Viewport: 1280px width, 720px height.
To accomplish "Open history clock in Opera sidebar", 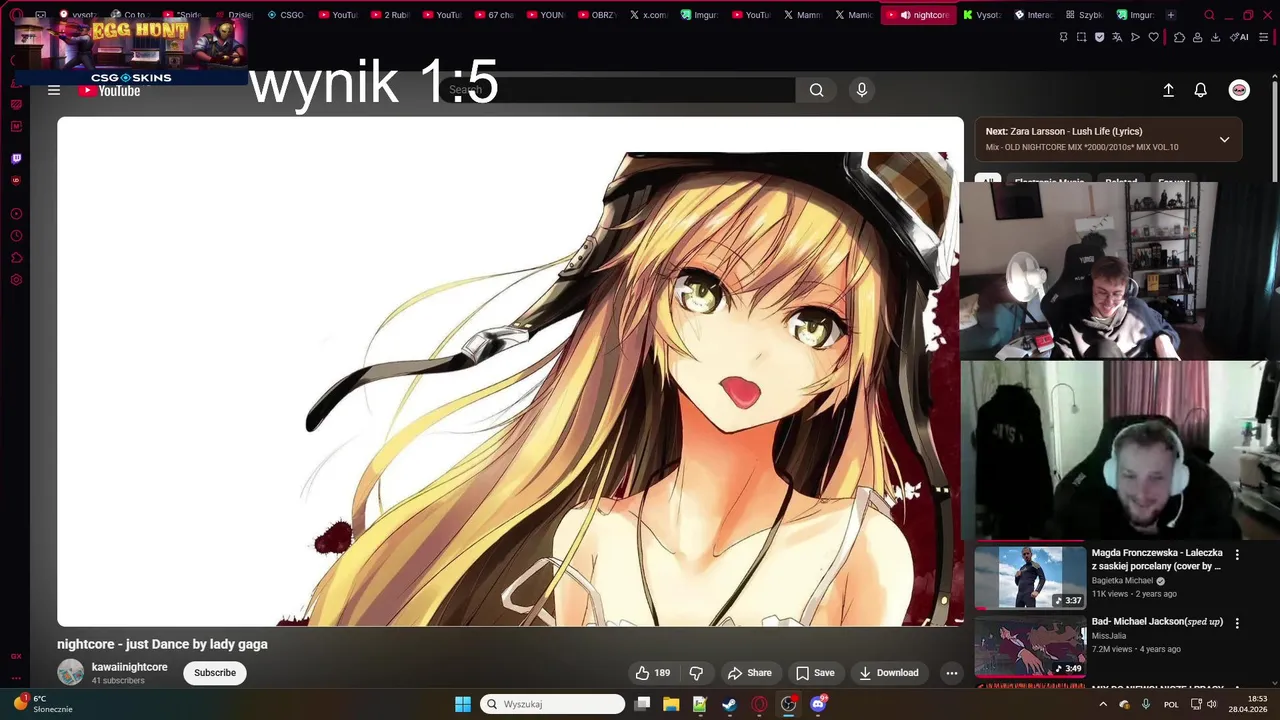I will [16, 236].
